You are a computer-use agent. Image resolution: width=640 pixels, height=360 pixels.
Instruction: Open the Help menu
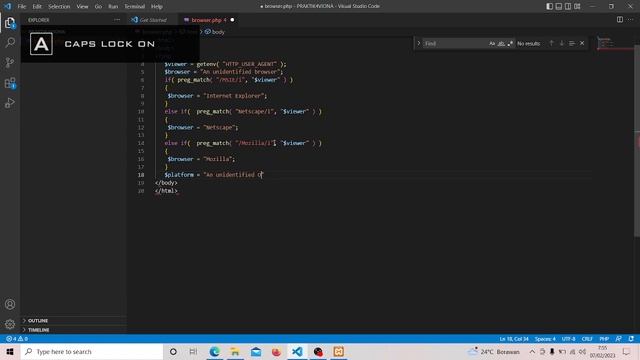point(157,7)
